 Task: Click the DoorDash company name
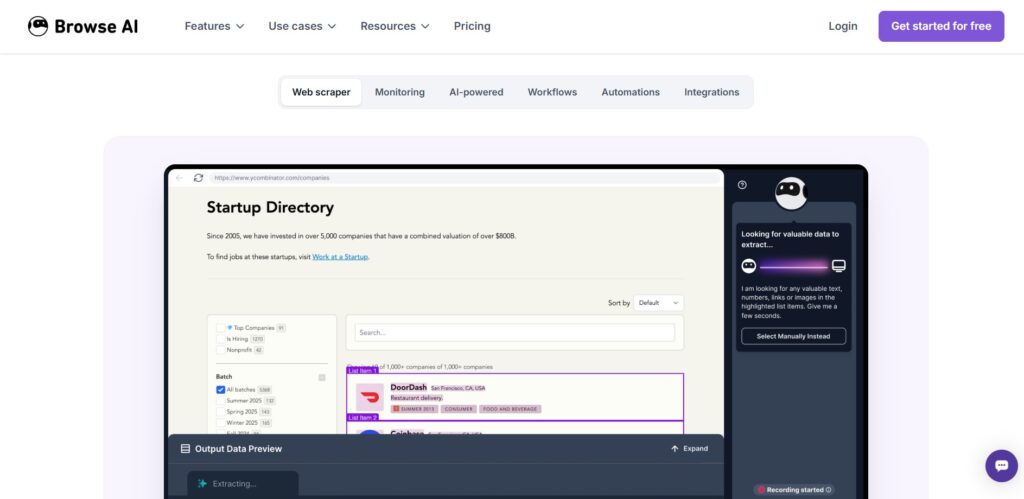point(408,387)
